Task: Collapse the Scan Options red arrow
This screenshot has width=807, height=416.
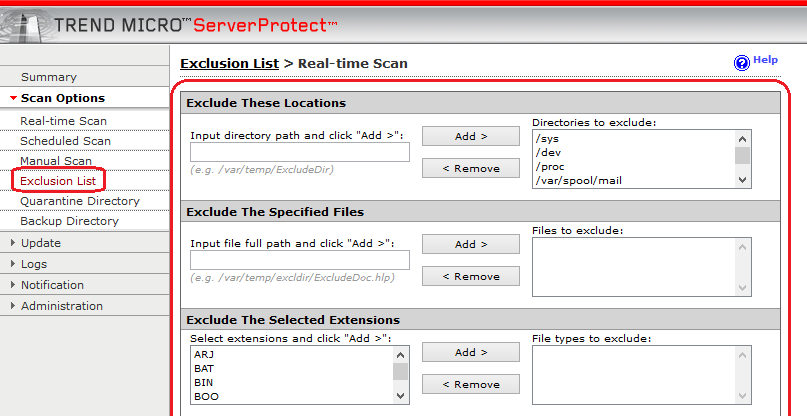Action: pyautogui.click(x=14, y=98)
